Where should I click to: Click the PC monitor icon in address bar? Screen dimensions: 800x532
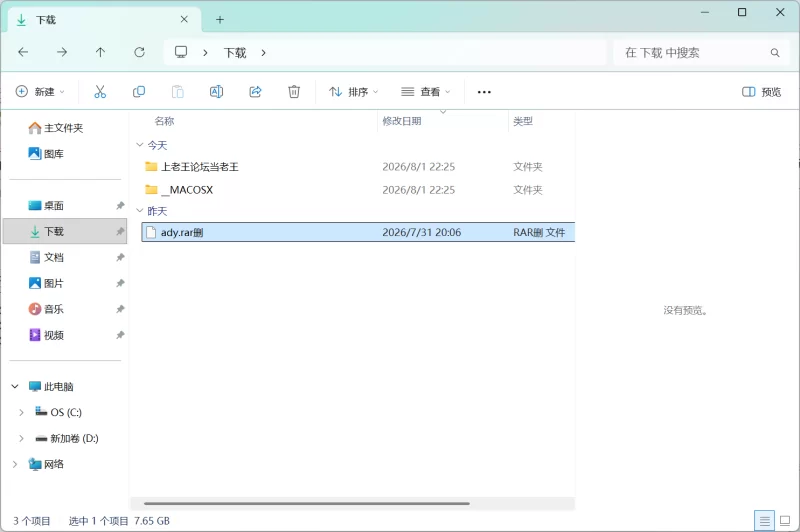[181, 52]
